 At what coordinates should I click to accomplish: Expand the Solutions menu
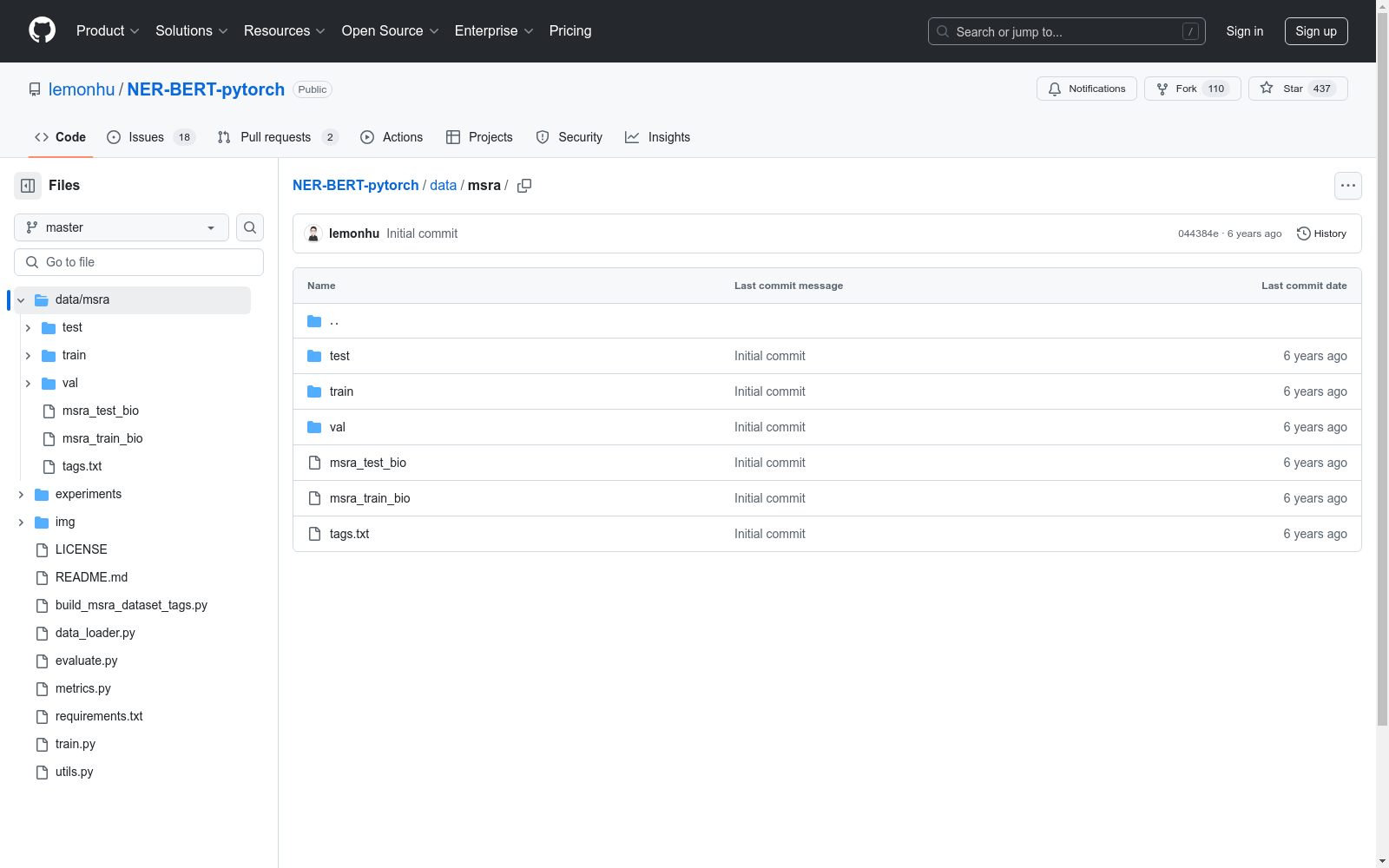192,30
